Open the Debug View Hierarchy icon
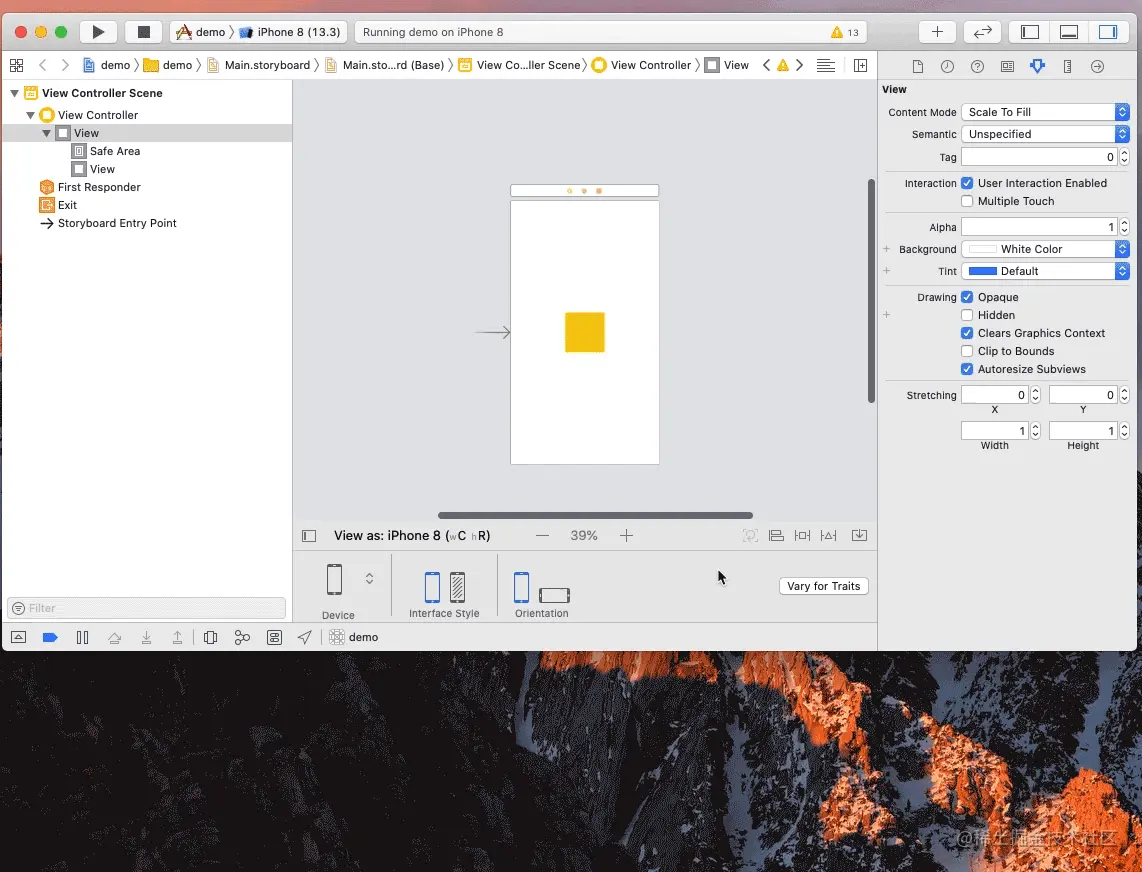 pos(210,637)
